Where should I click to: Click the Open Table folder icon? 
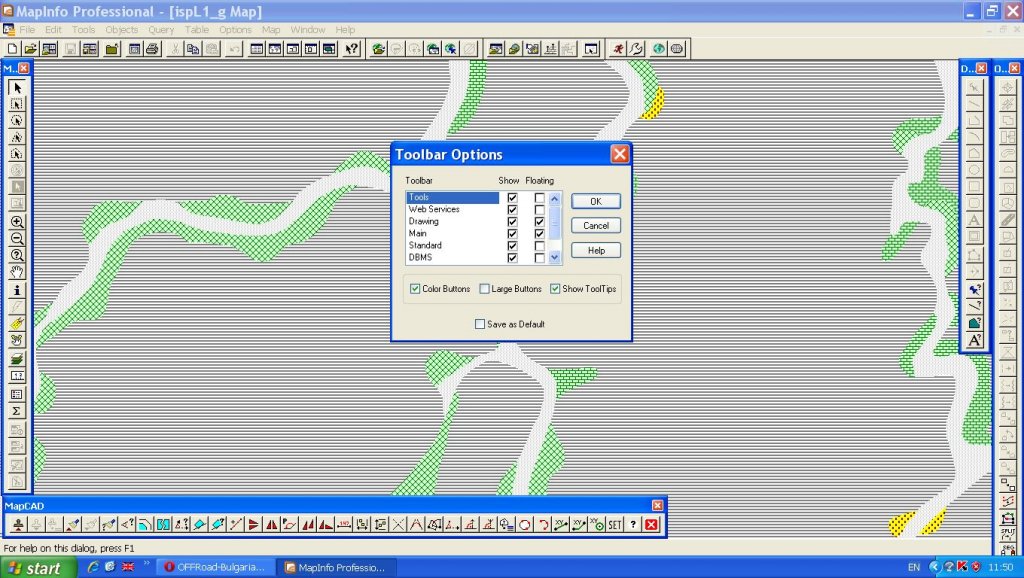click(x=30, y=48)
